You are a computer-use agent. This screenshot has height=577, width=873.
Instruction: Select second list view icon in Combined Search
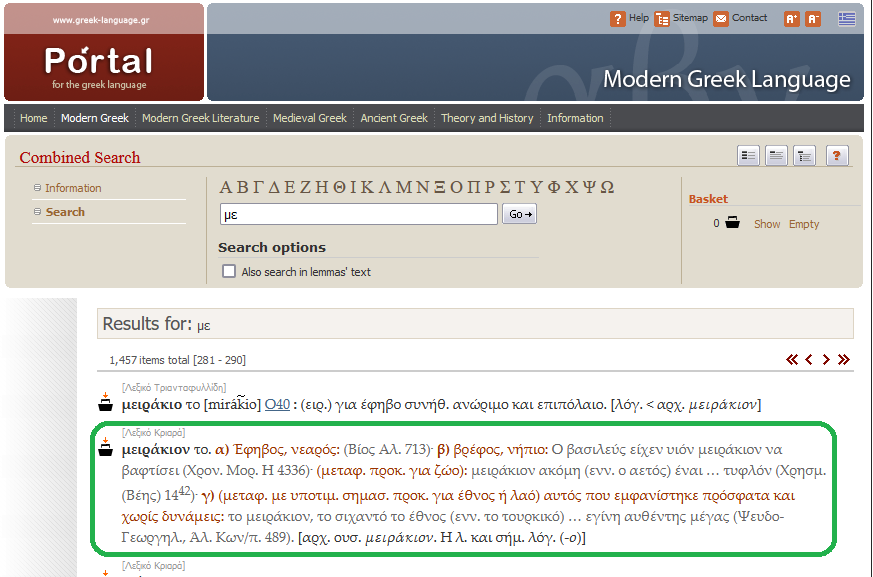point(776,156)
